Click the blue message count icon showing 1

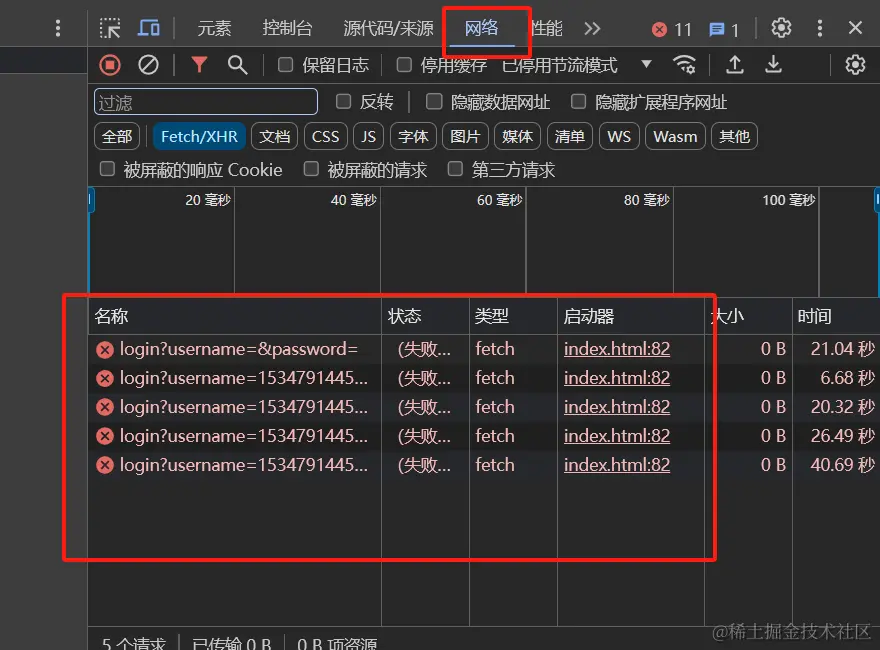click(716, 29)
